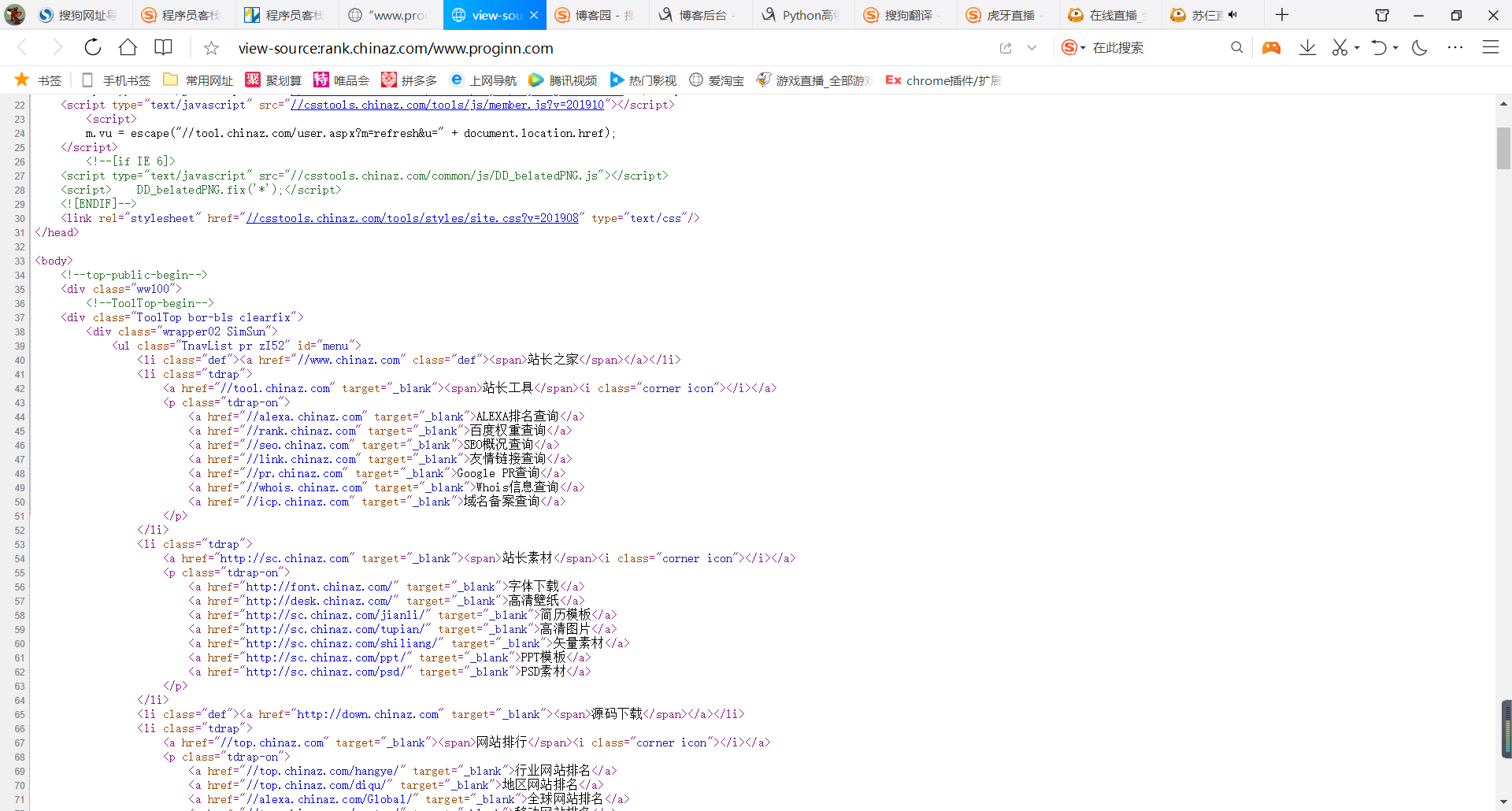Expand the address bar history dropdown

pyautogui.click(x=1032, y=48)
